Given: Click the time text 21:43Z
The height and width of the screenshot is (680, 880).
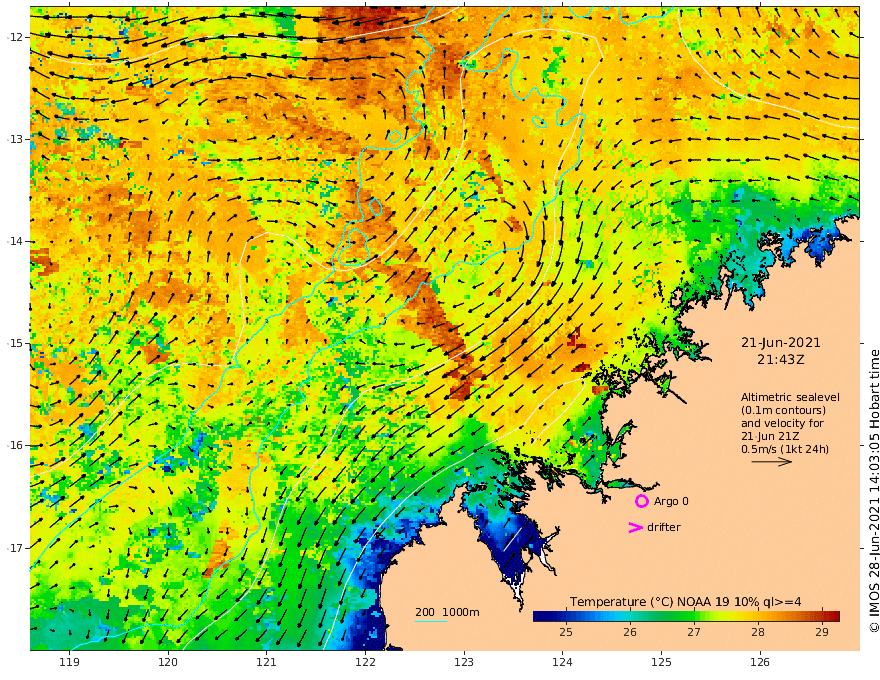Looking at the screenshot, I should (781, 360).
